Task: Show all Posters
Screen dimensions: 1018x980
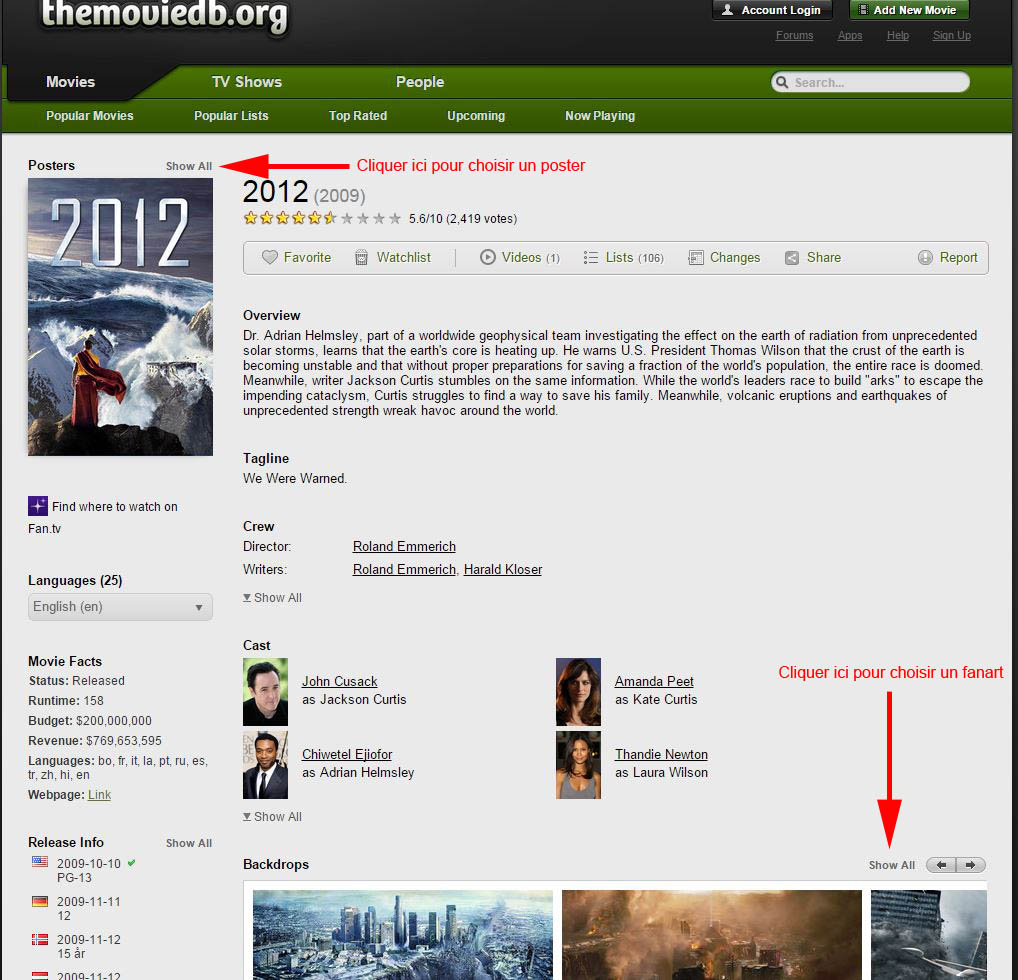Action: pos(189,166)
